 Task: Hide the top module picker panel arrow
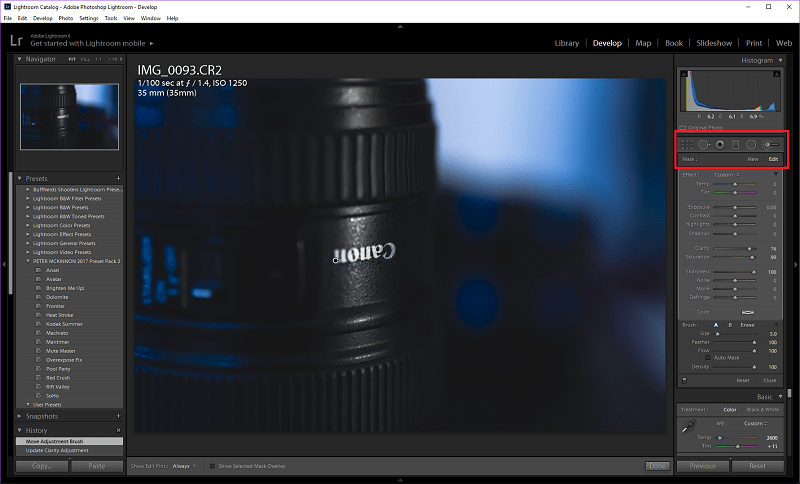click(400, 26)
